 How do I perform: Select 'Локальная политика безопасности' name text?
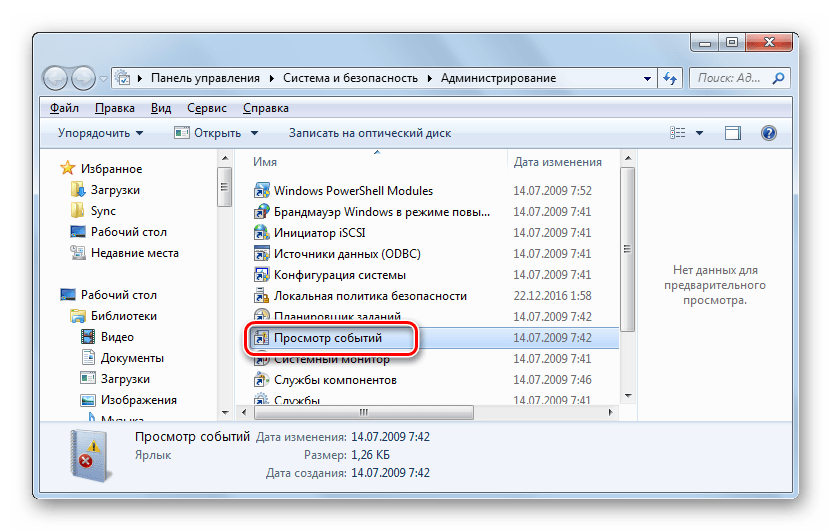coord(370,295)
